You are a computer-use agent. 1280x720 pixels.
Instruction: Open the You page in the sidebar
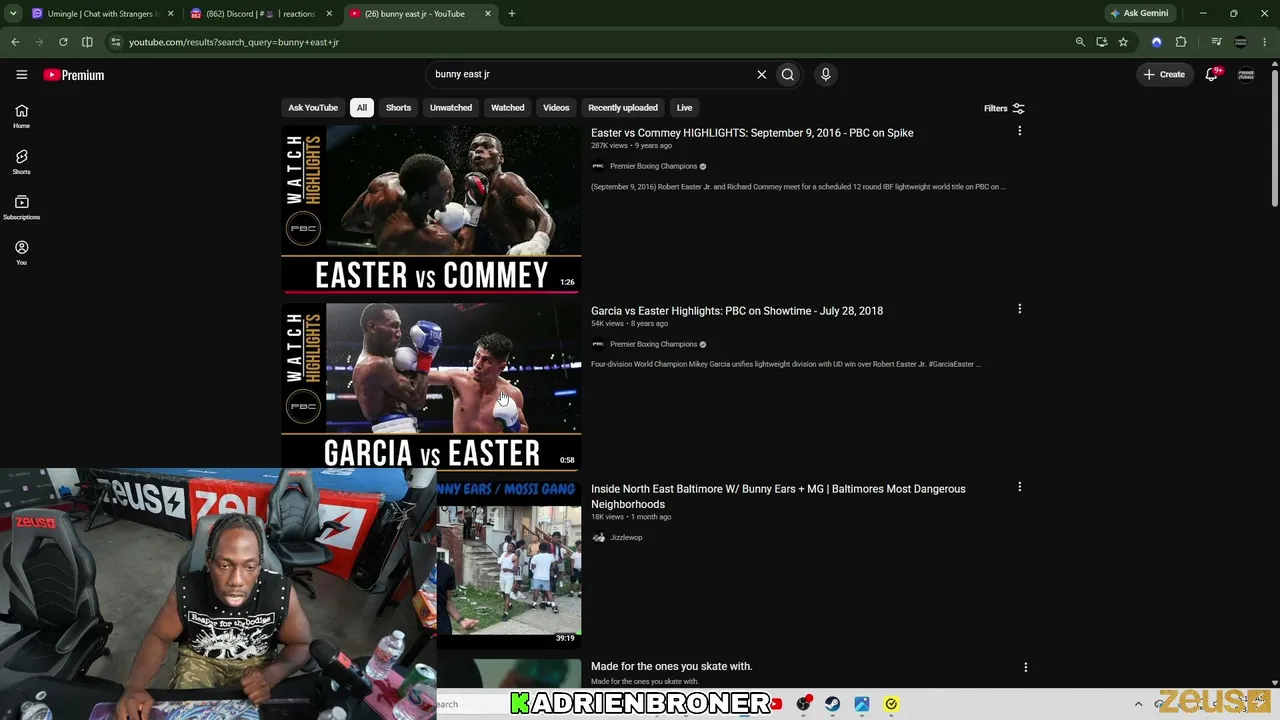(21, 253)
